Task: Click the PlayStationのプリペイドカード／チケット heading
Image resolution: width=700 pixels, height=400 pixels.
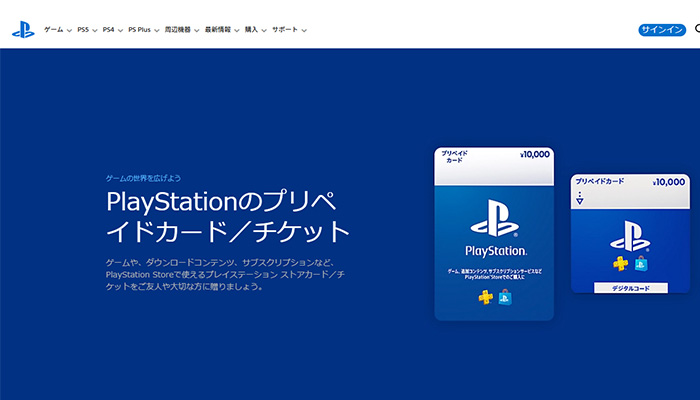Action: click(x=228, y=217)
